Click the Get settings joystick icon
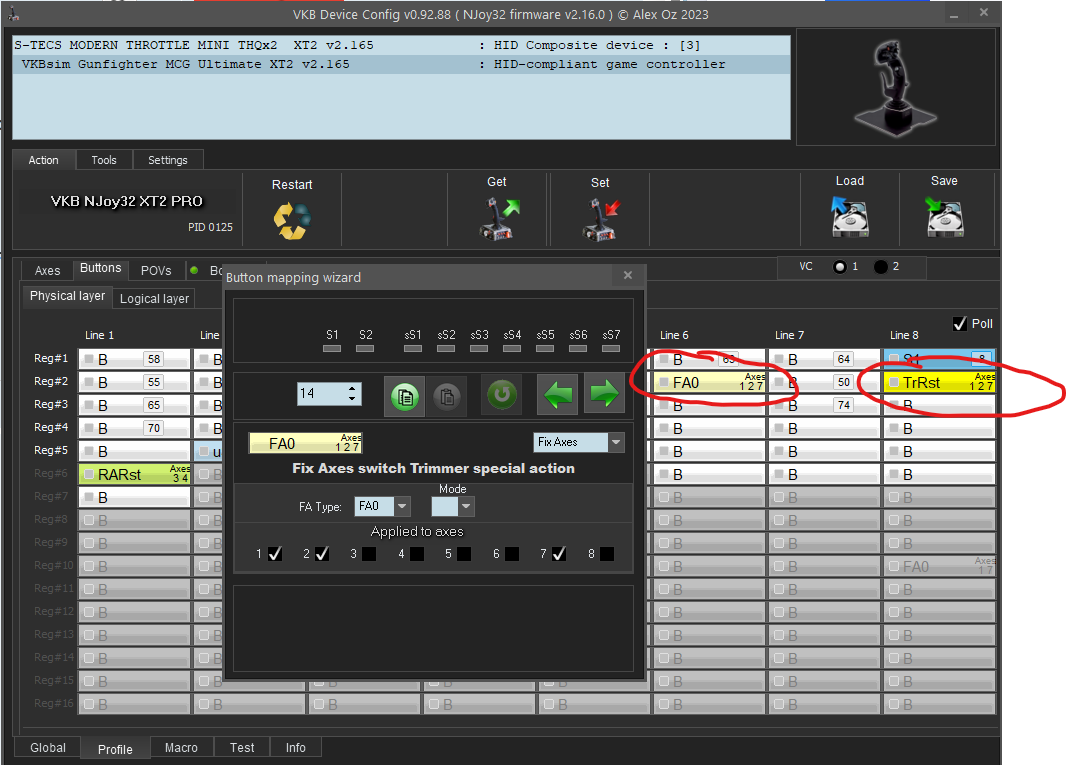This screenshot has height=765, width=1067. (x=497, y=218)
